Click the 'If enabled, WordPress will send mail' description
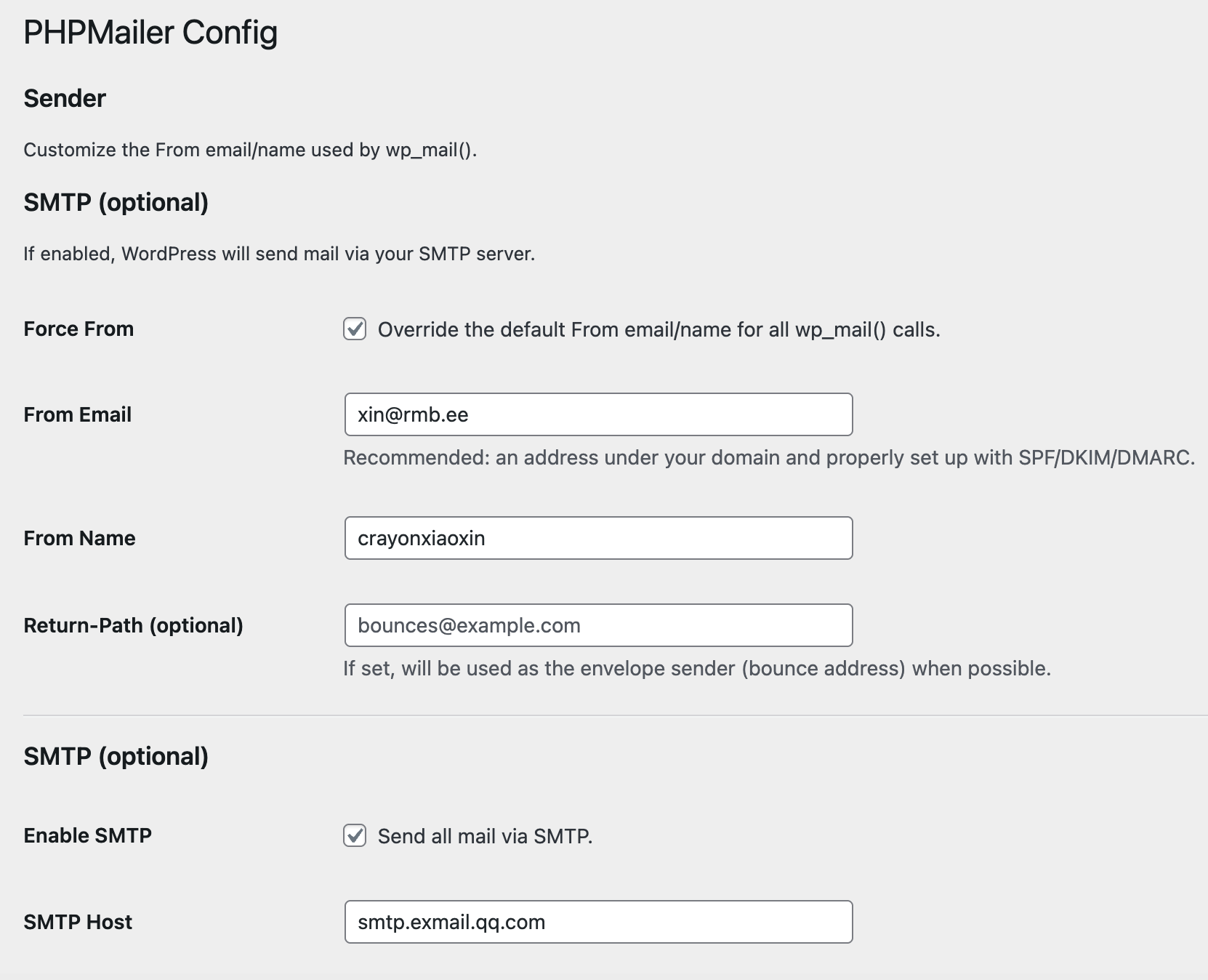 click(279, 254)
